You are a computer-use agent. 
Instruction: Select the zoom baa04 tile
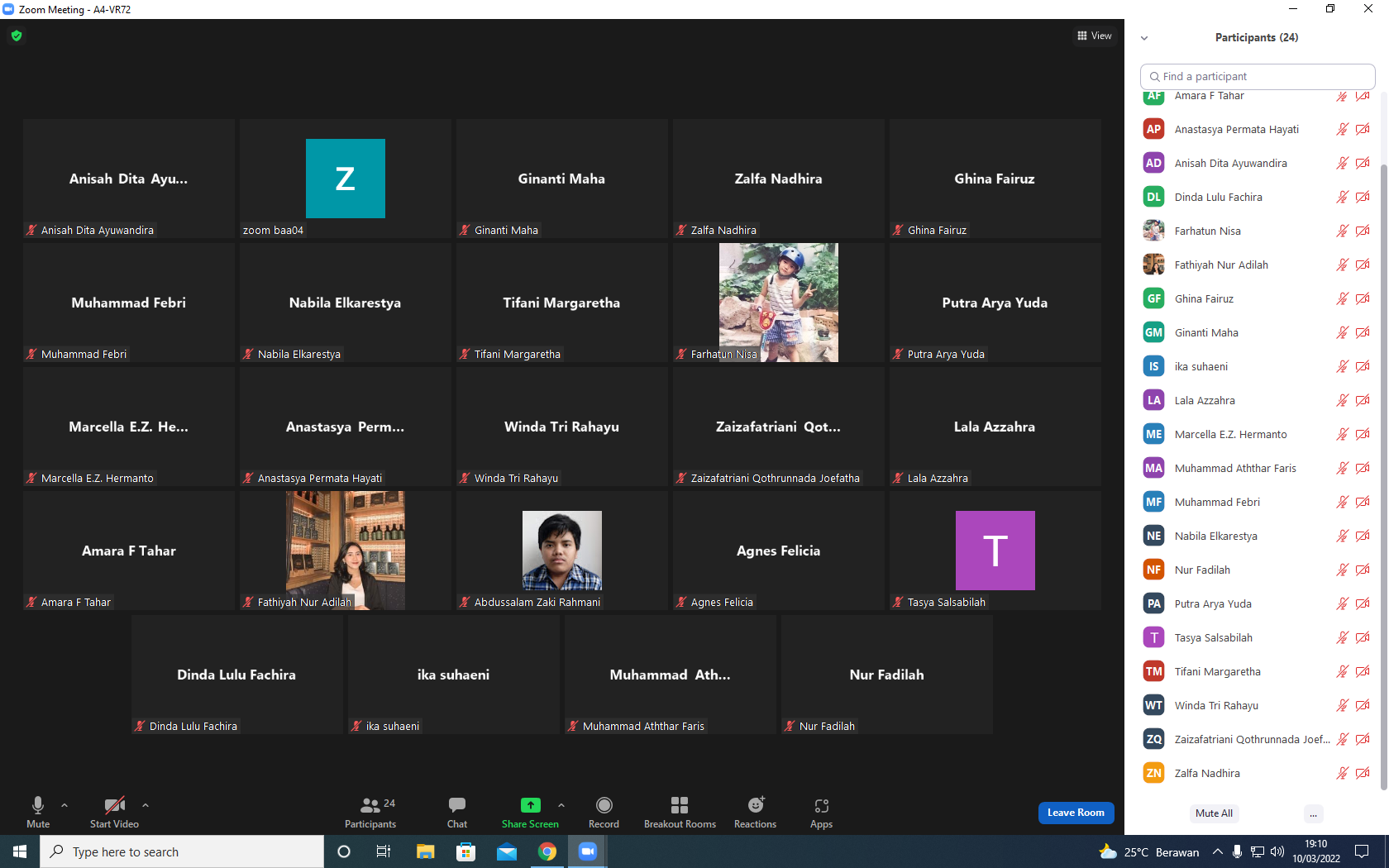tap(346, 179)
